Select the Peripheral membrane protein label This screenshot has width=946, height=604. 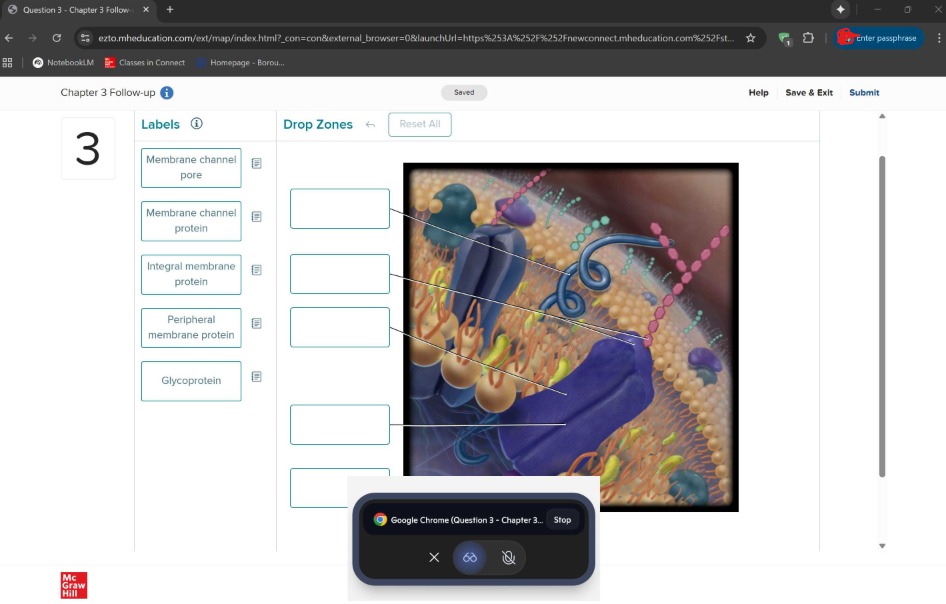(x=191, y=328)
